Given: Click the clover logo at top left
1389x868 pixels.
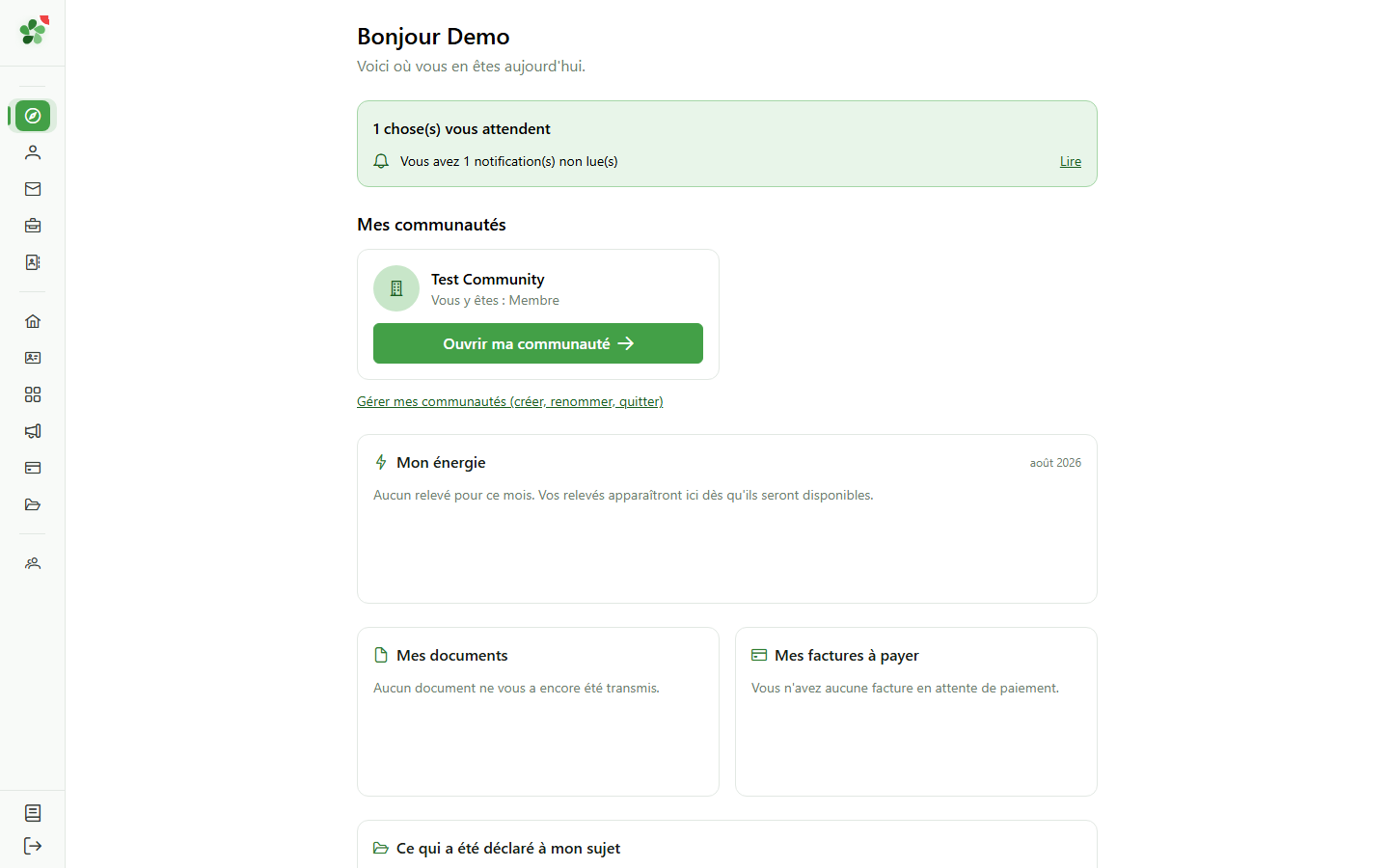Looking at the screenshot, I should 34,31.
